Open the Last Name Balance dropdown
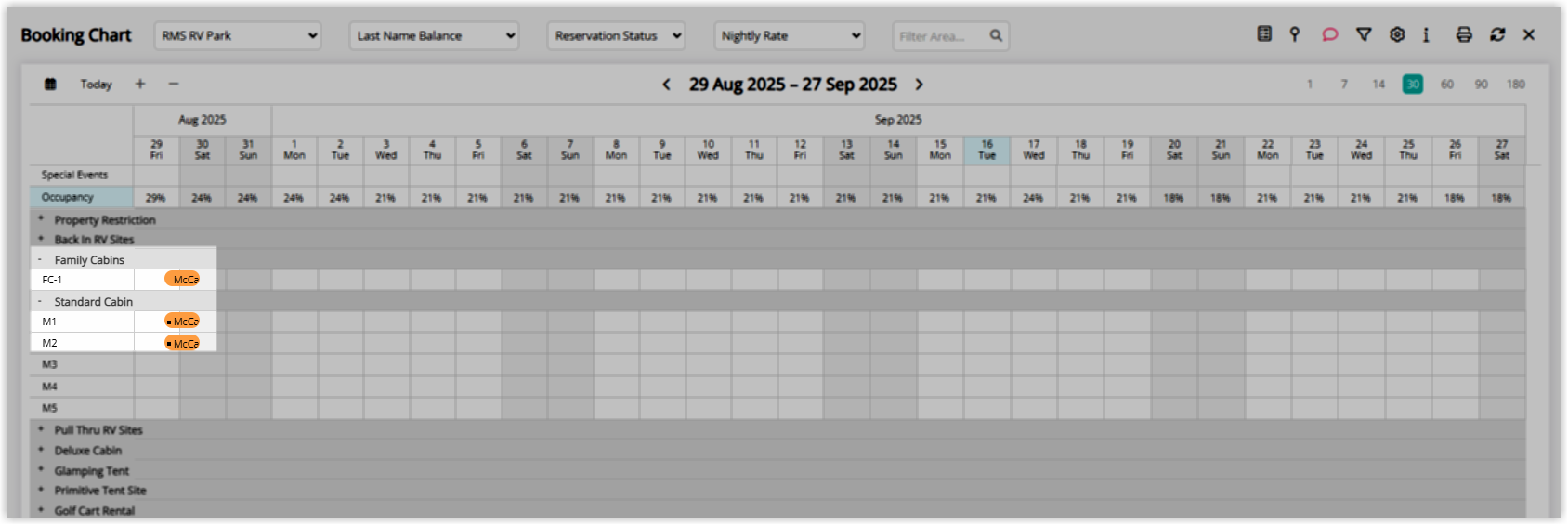Image resolution: width=1568 pixels, height=525 pixels. (x=435, y=36)
